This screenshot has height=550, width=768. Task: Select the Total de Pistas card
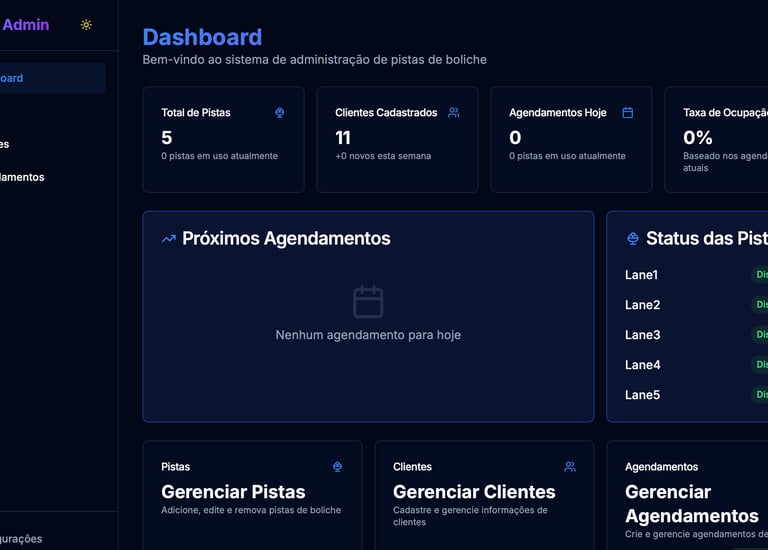point(223,140)
